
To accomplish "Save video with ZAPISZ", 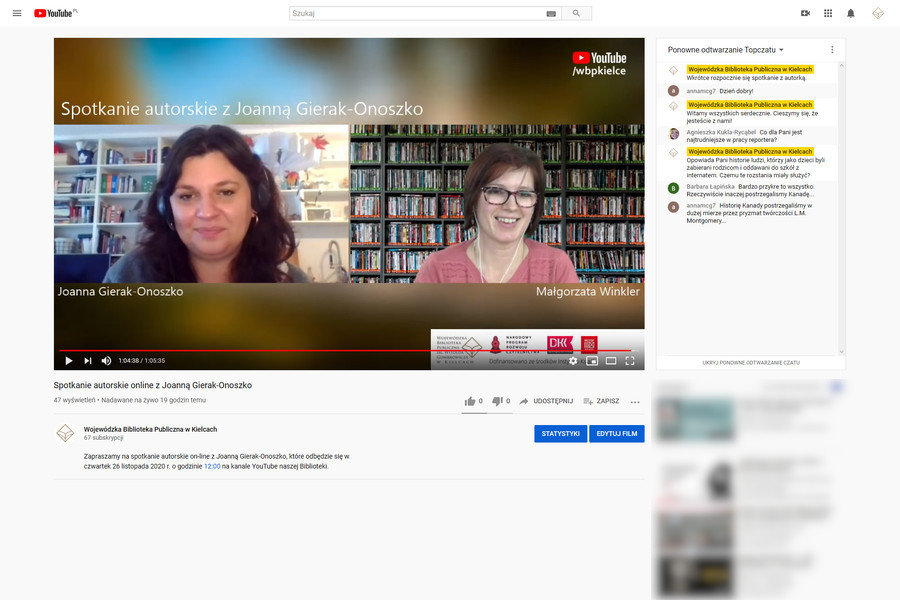I will click(x=601, y=401).
